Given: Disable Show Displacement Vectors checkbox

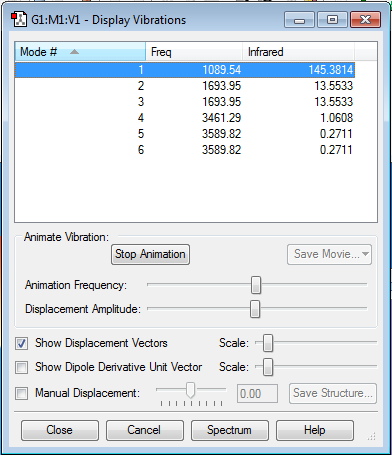Looking at the screenshot, I should 22,343.
